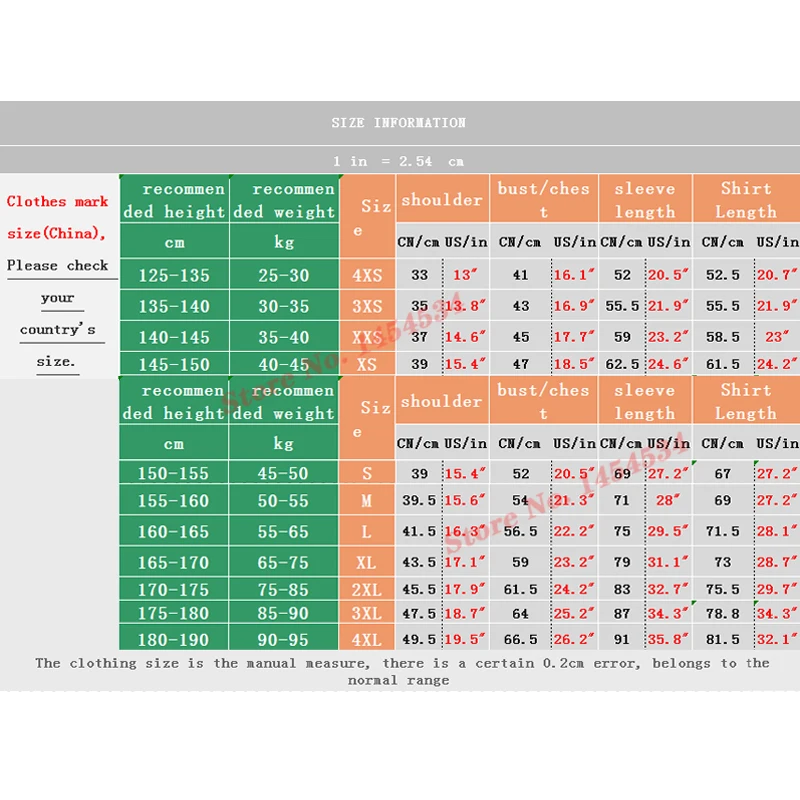This screenshot has height=800, width=800.
Task: Click the "65-75" weight cell
Action: pos(283,562)
